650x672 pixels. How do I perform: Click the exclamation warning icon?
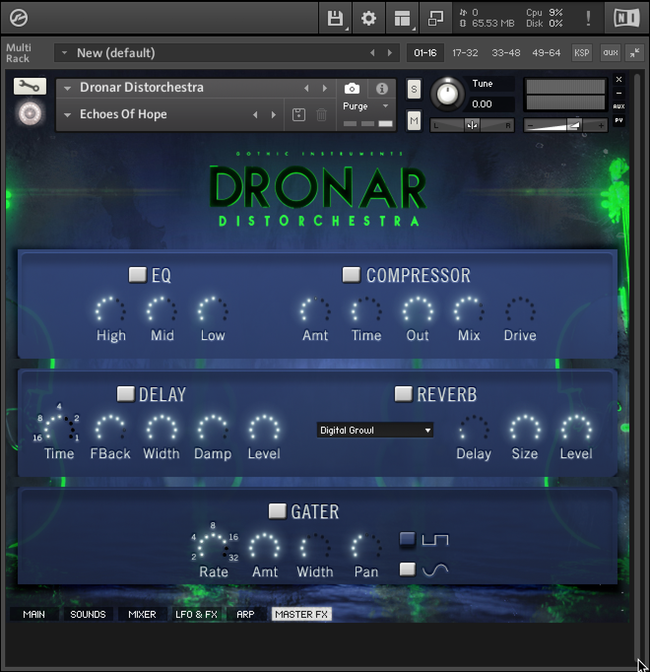588,18
